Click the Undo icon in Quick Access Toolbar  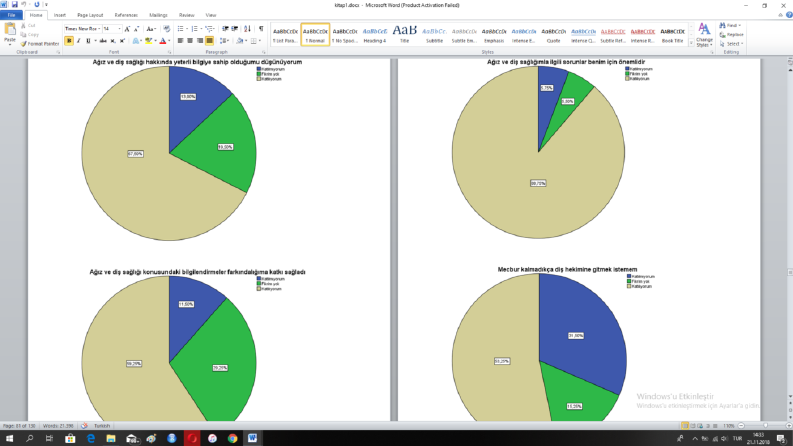click(24, 5)
